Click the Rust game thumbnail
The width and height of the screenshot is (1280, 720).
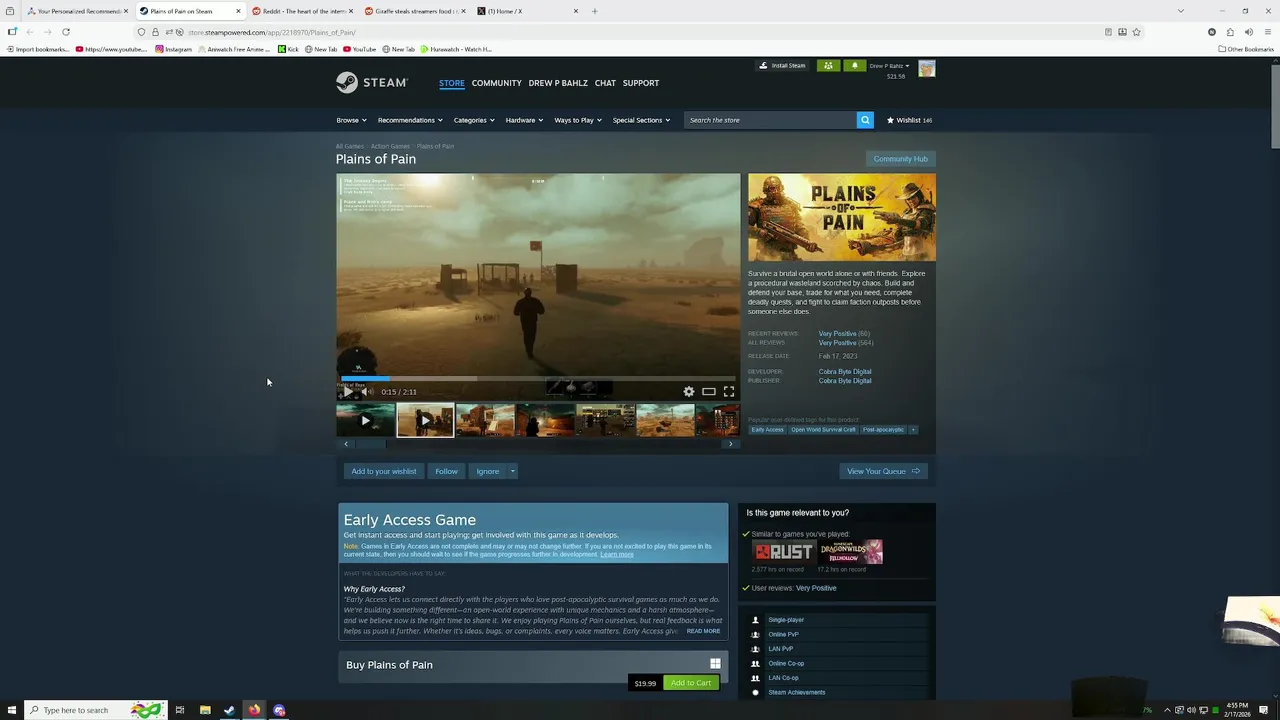783,552
